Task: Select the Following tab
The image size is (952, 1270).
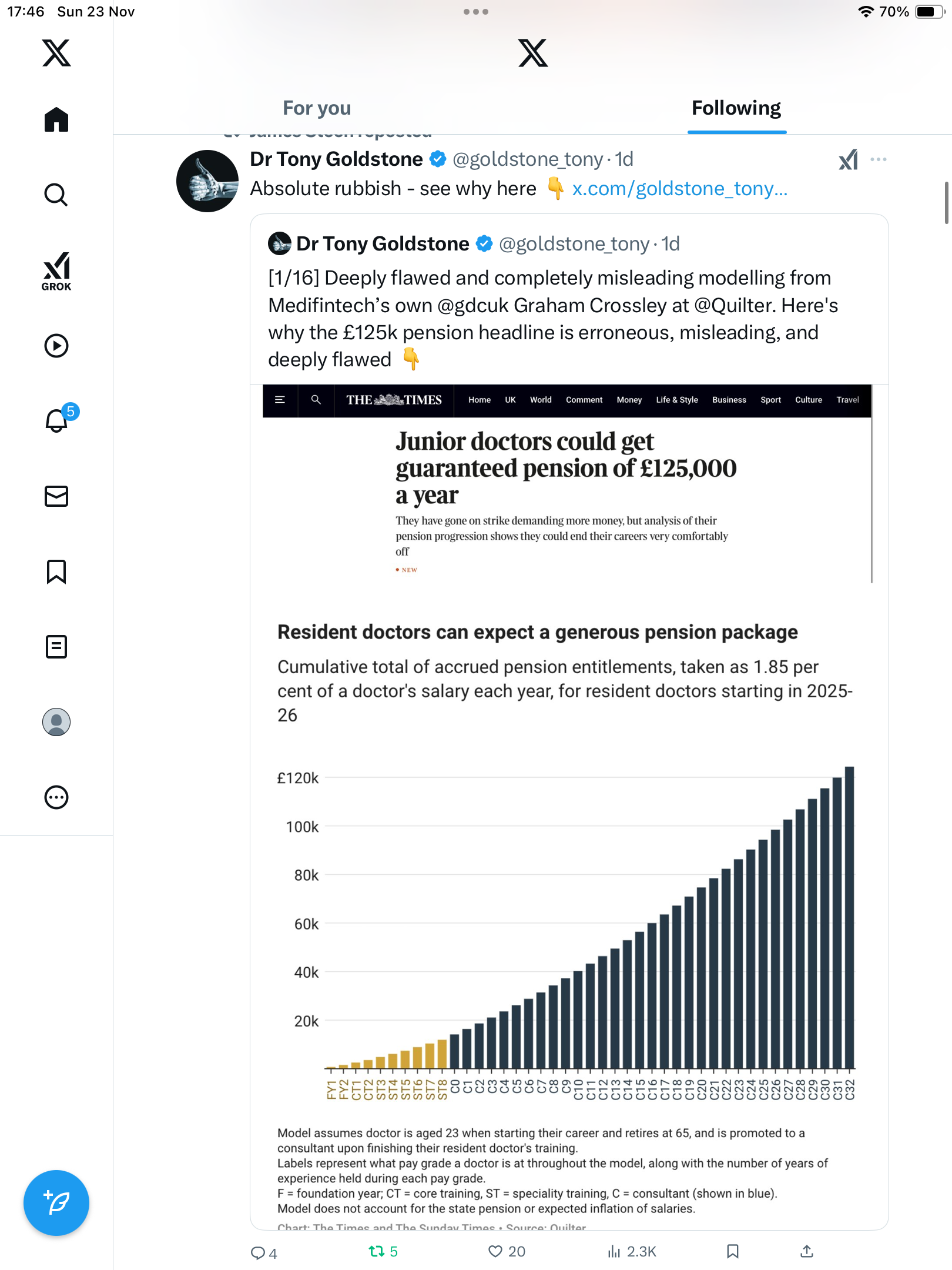Action: tap(736, 108)
